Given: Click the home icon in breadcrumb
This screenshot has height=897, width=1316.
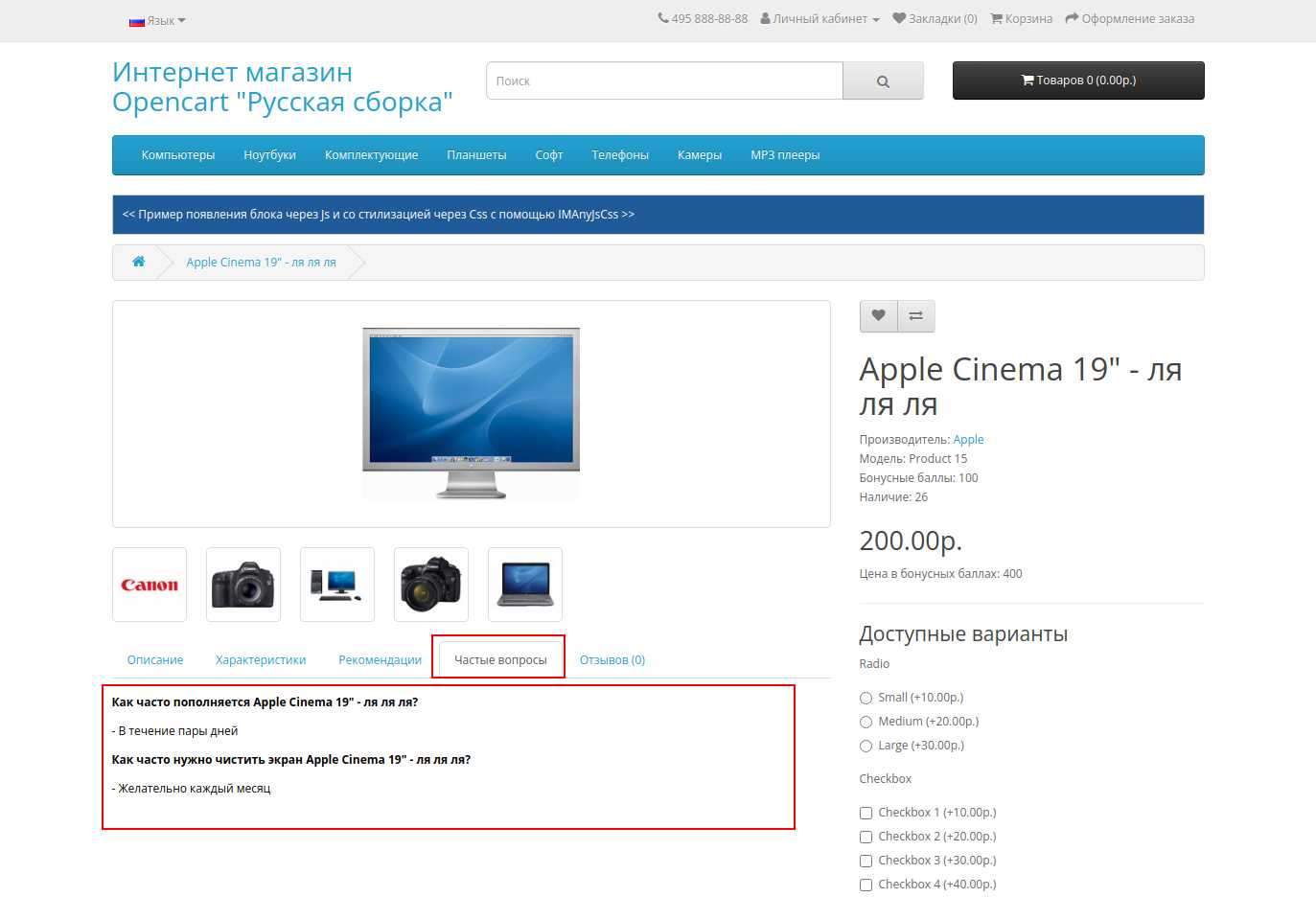Looking at the screenshot, I should [x=138, y=262].
